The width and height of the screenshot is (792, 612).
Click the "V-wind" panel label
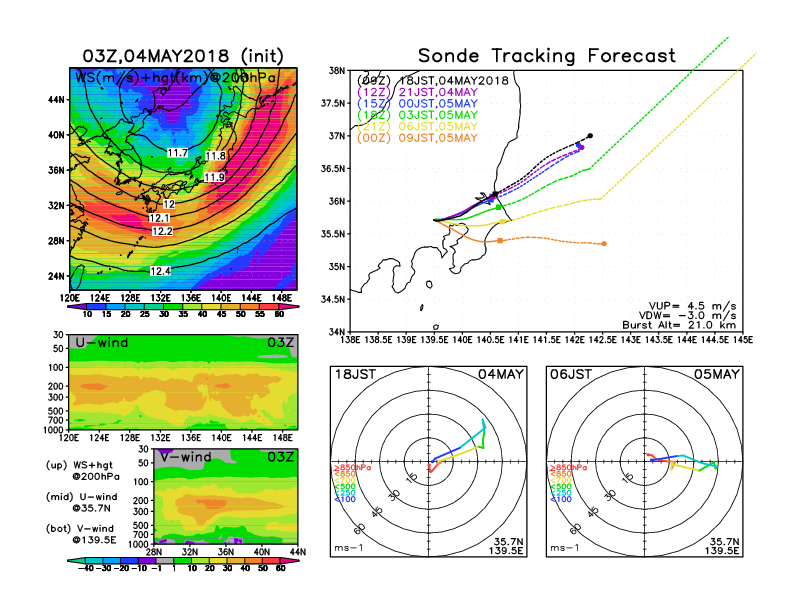pyautogui.click(x=186, y=457)
